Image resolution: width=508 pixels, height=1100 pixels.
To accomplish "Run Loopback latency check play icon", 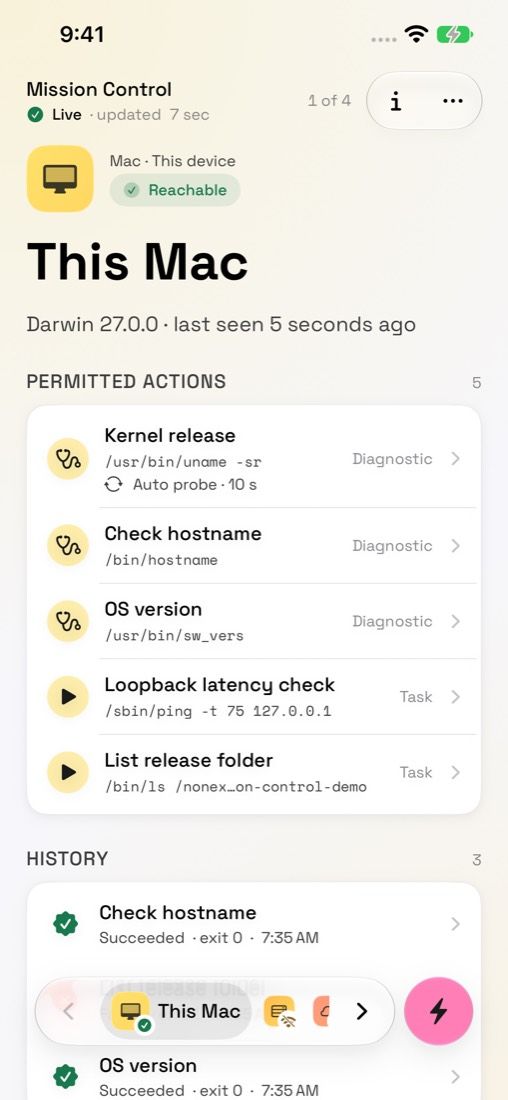I will tap(68, 697).
